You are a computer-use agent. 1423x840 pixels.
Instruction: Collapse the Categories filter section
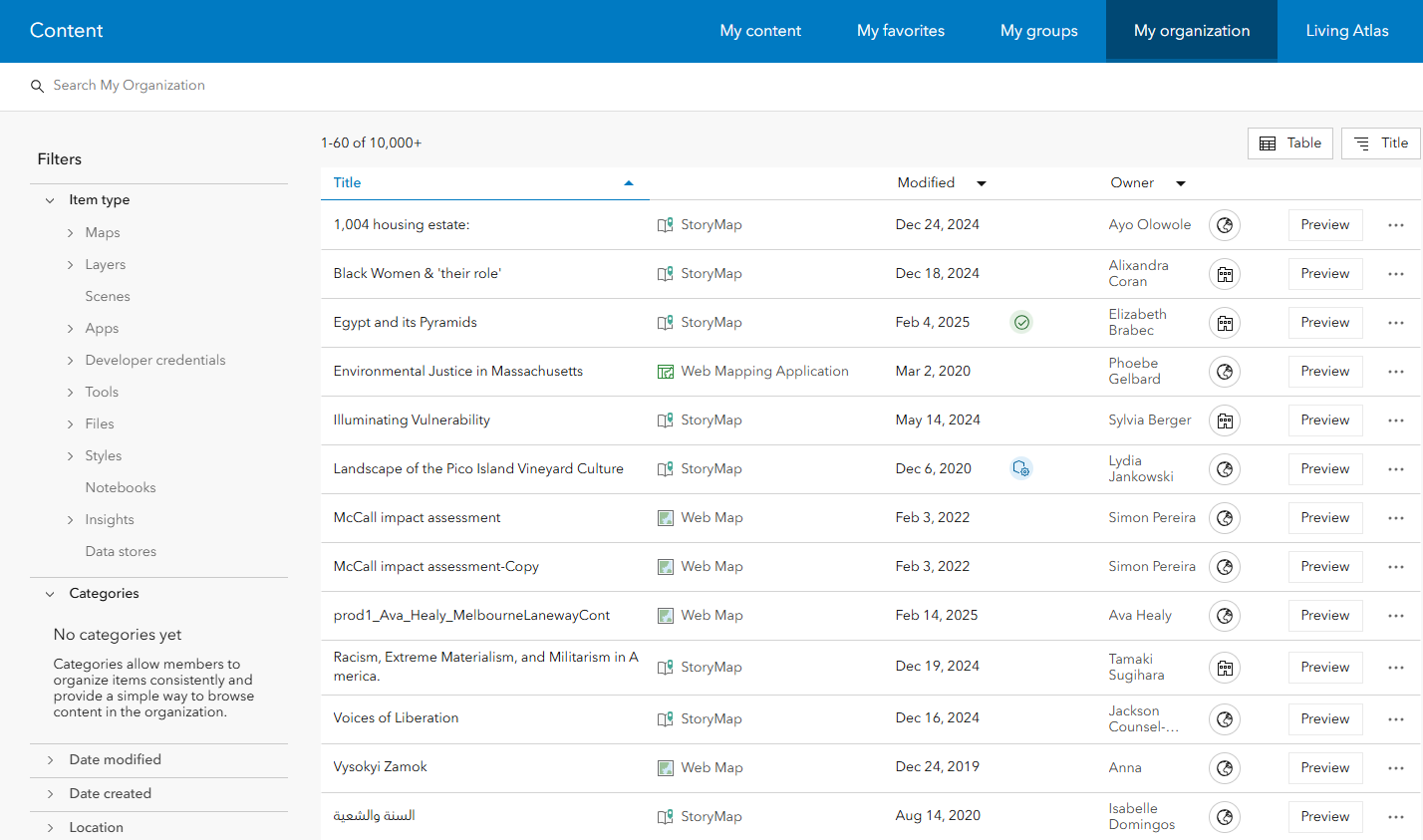point(50,594)
